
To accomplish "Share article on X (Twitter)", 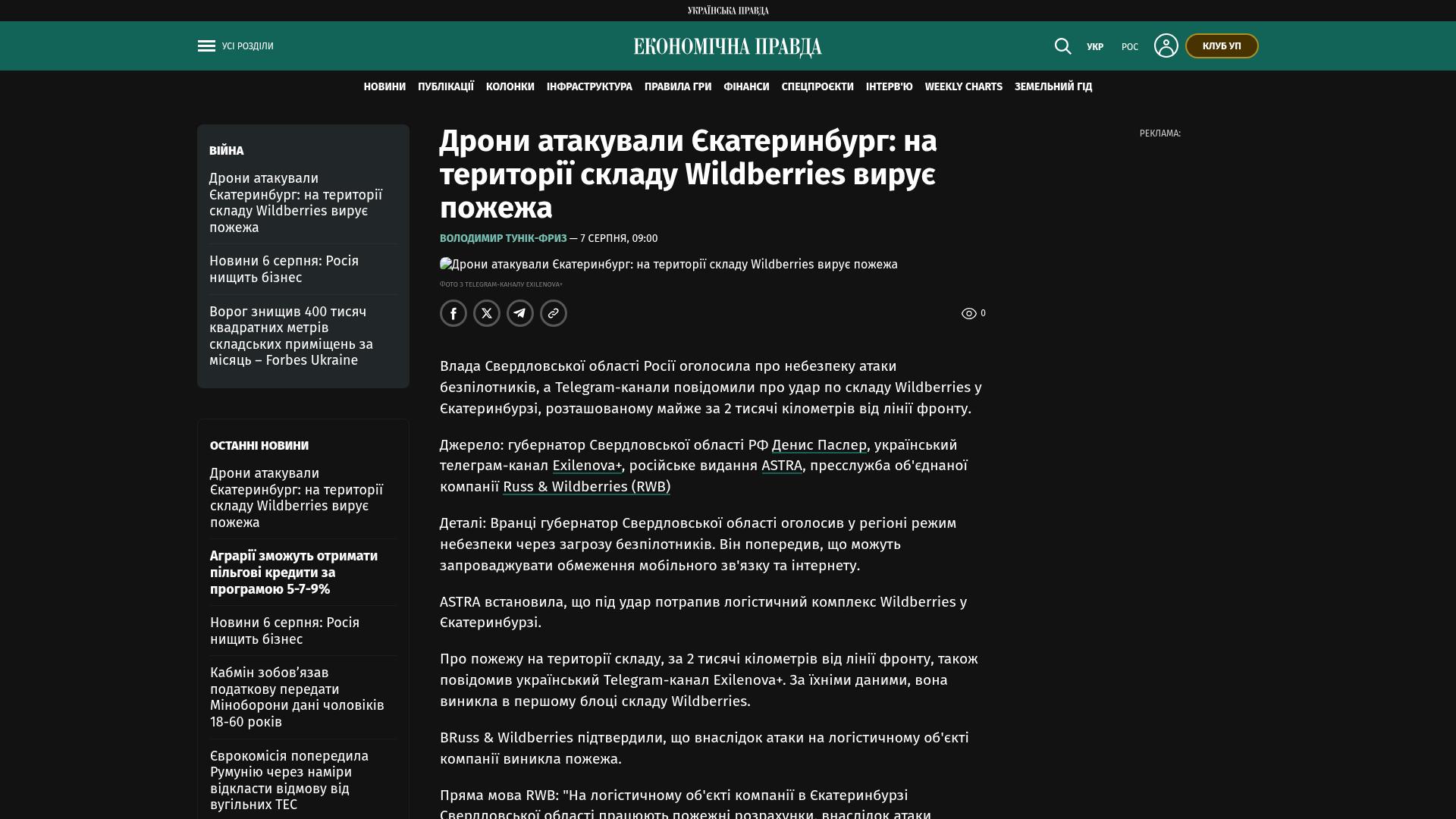I will [487, 313].
